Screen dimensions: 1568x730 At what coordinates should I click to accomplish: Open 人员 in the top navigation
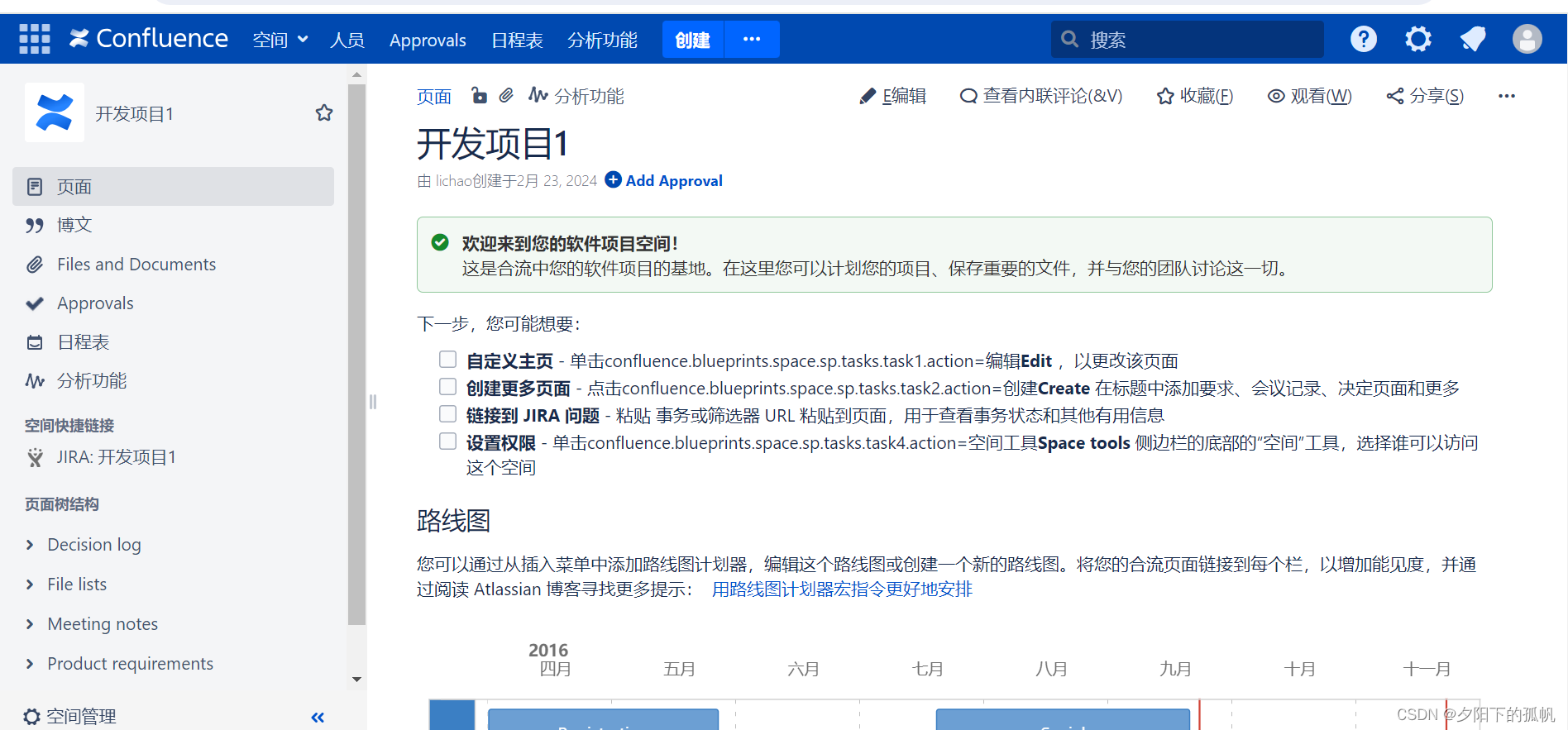point(347,40)
